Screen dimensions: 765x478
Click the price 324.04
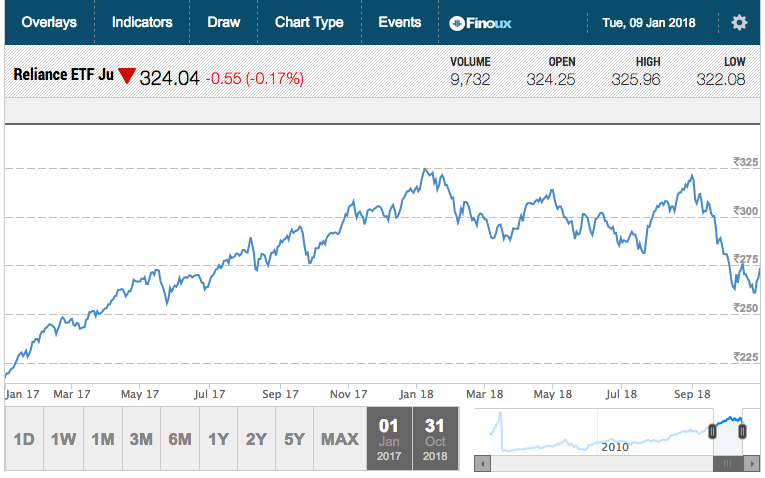[169, 78]
